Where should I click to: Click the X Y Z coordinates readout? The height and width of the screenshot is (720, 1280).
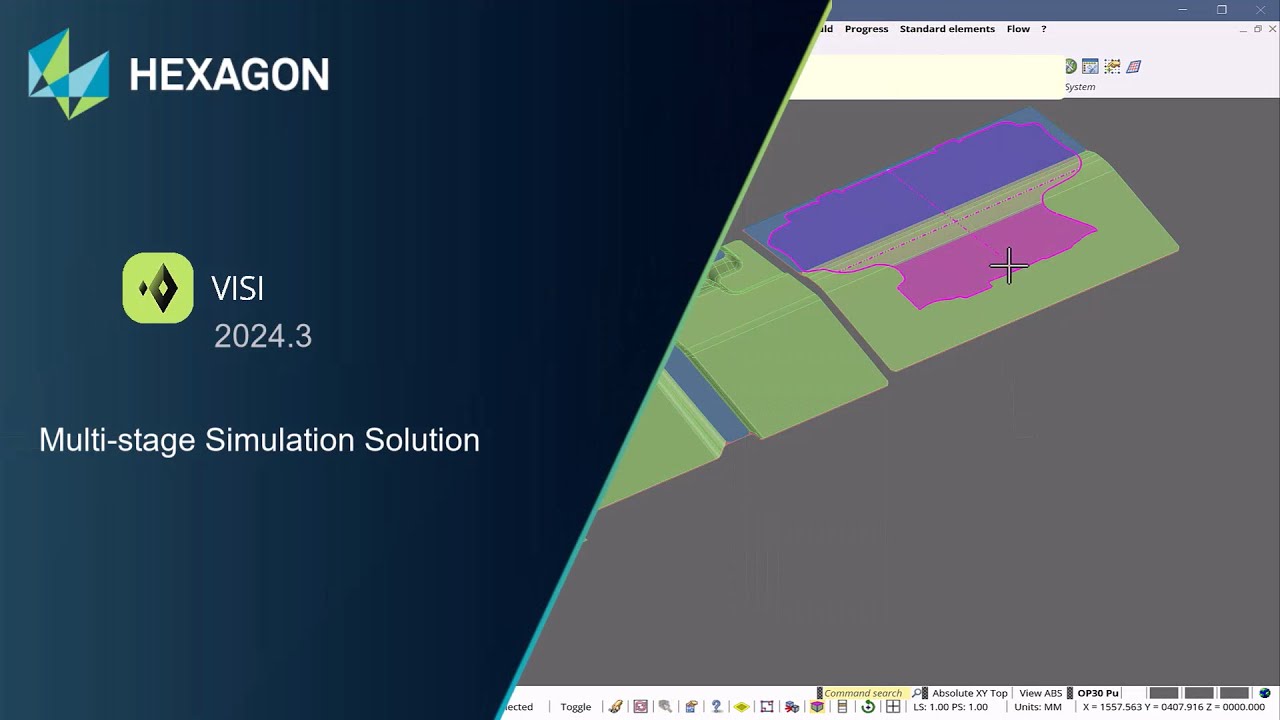pos(1173,707)
